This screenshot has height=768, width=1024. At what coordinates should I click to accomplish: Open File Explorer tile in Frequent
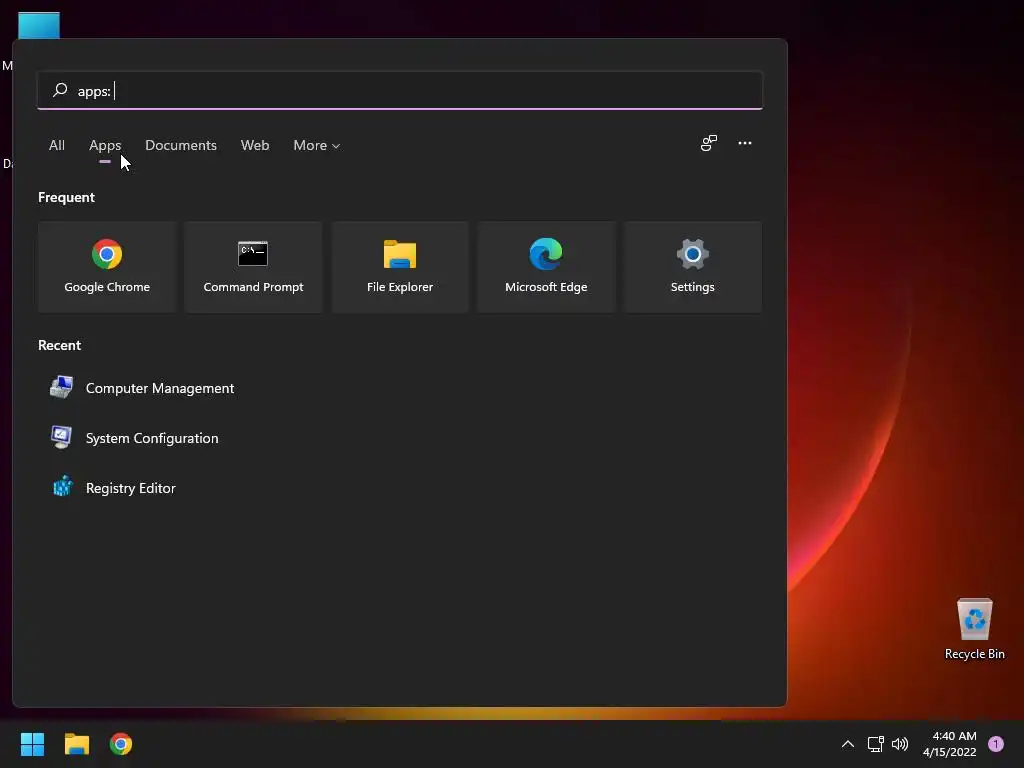tap(400, 266)
